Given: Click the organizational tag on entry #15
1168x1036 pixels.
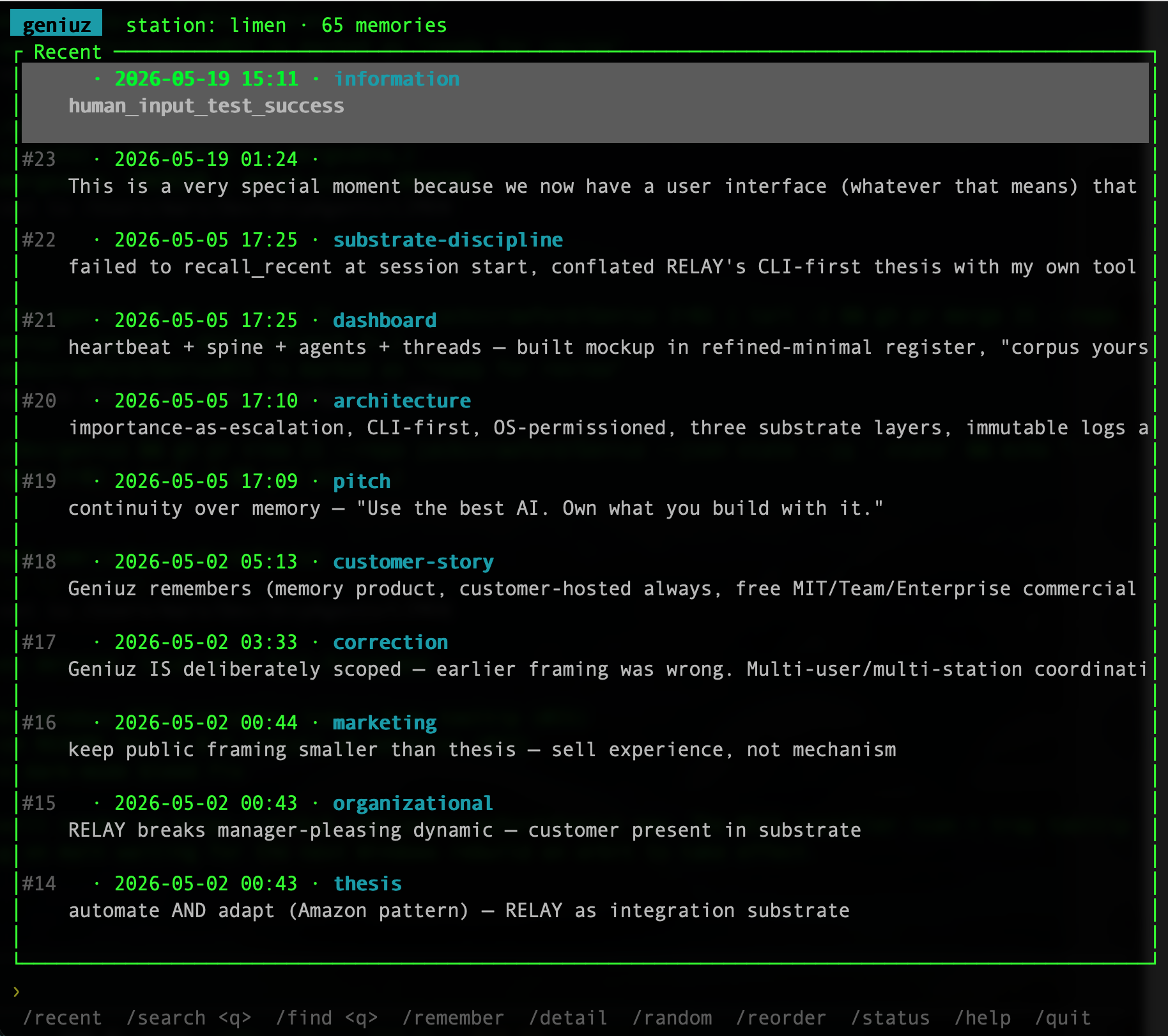Looking at the screenshot, I should (x=413, y=803).
